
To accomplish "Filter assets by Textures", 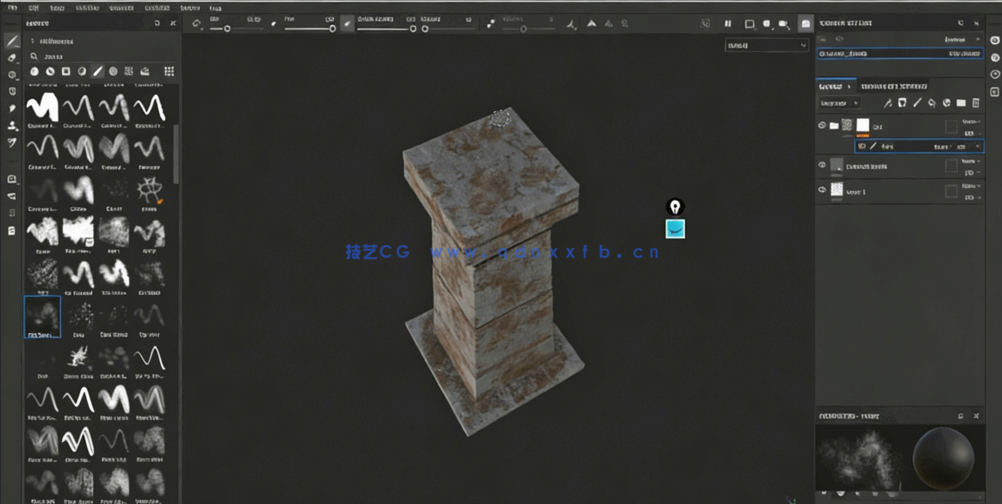I will point(129,72).
